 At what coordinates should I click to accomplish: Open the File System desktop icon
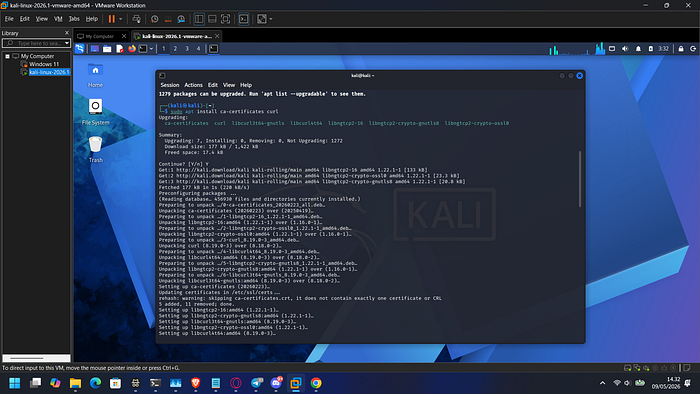pos(95,112)
